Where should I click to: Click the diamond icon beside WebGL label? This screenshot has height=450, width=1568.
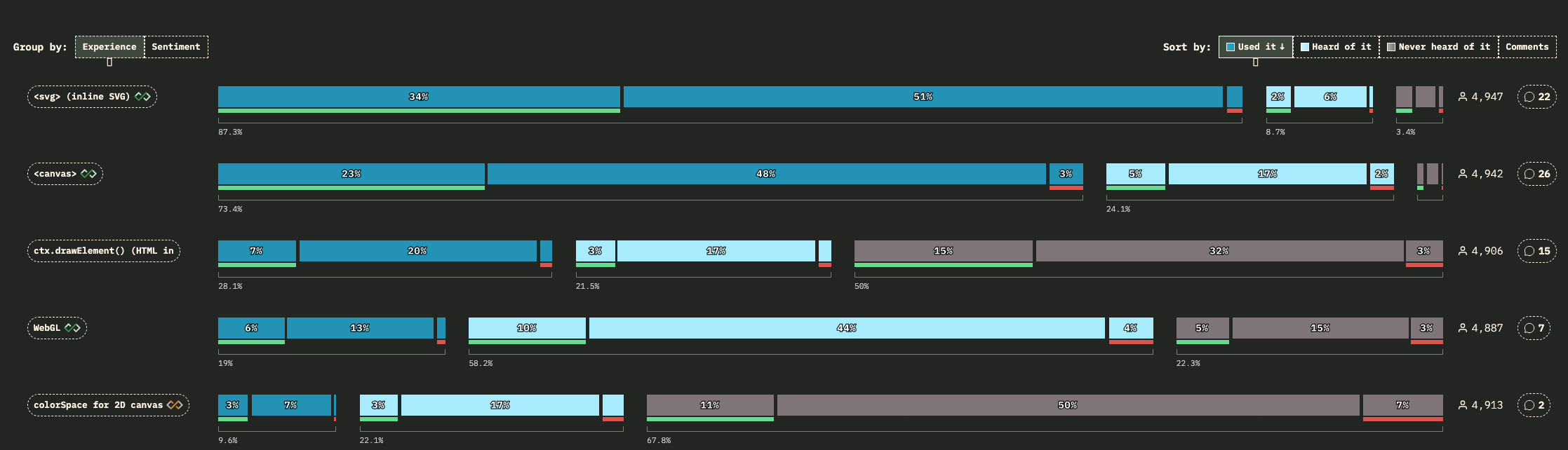[x=72, y=328]
